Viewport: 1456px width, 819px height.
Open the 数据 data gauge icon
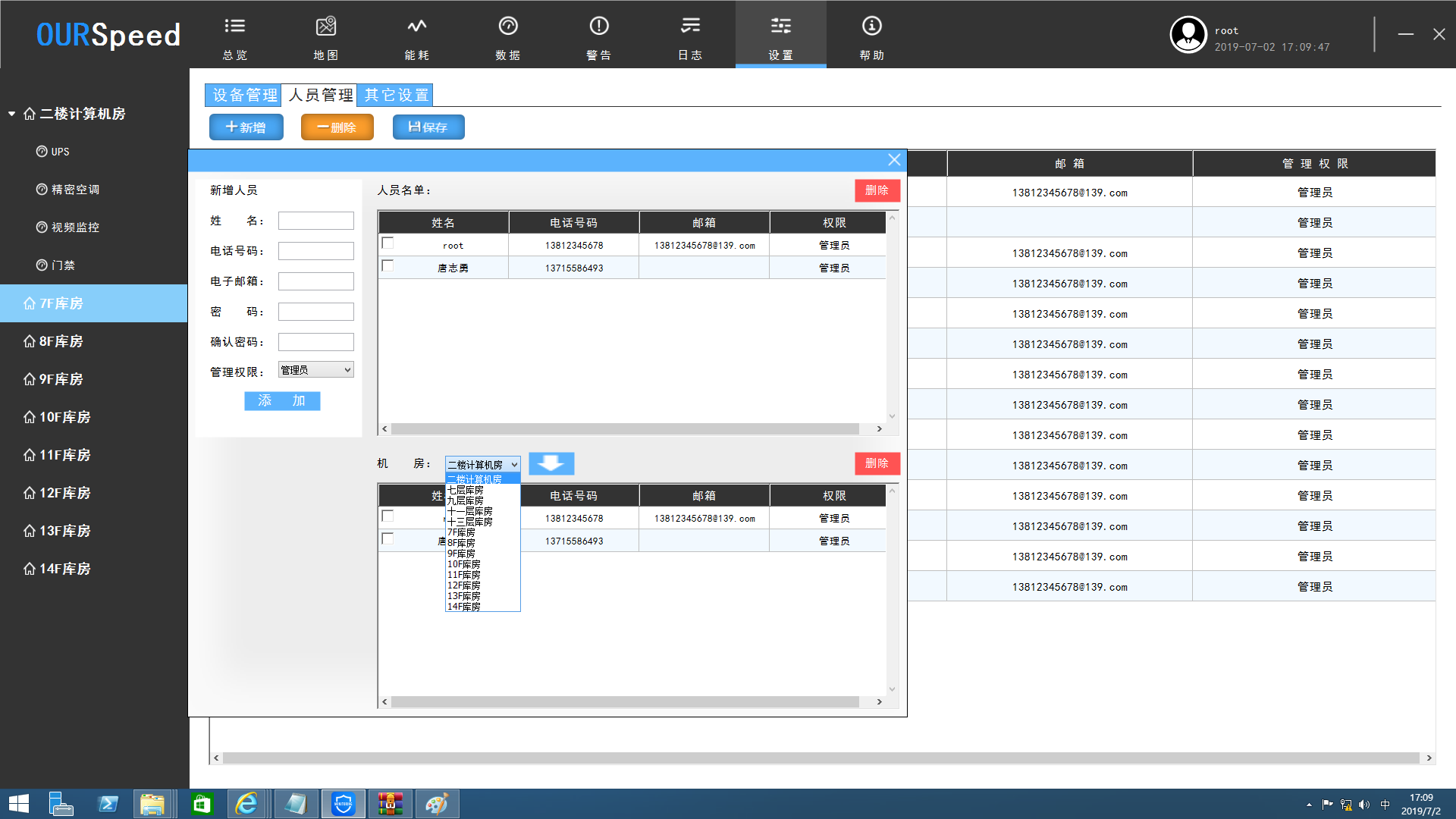point(508,27)
